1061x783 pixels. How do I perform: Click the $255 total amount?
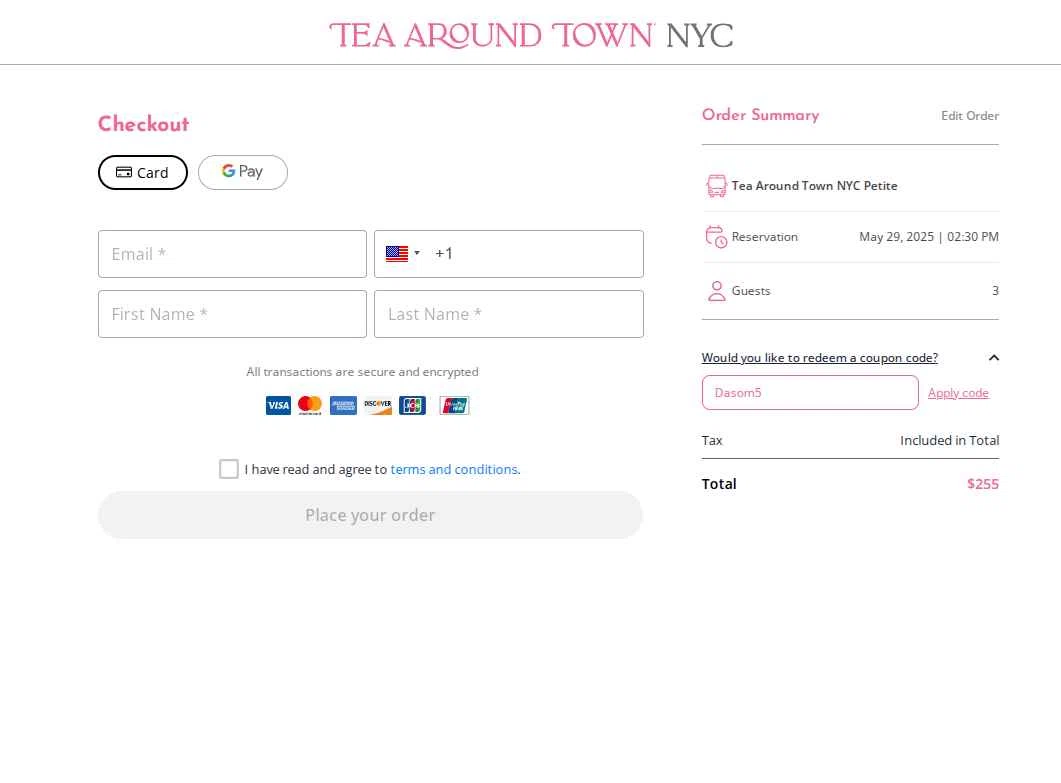[983, 484]
